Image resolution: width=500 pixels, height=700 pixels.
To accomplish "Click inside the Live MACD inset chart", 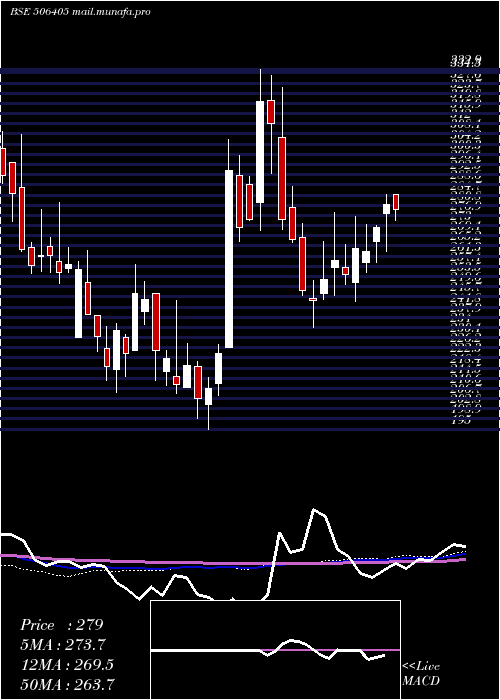I will coord(275,650).
